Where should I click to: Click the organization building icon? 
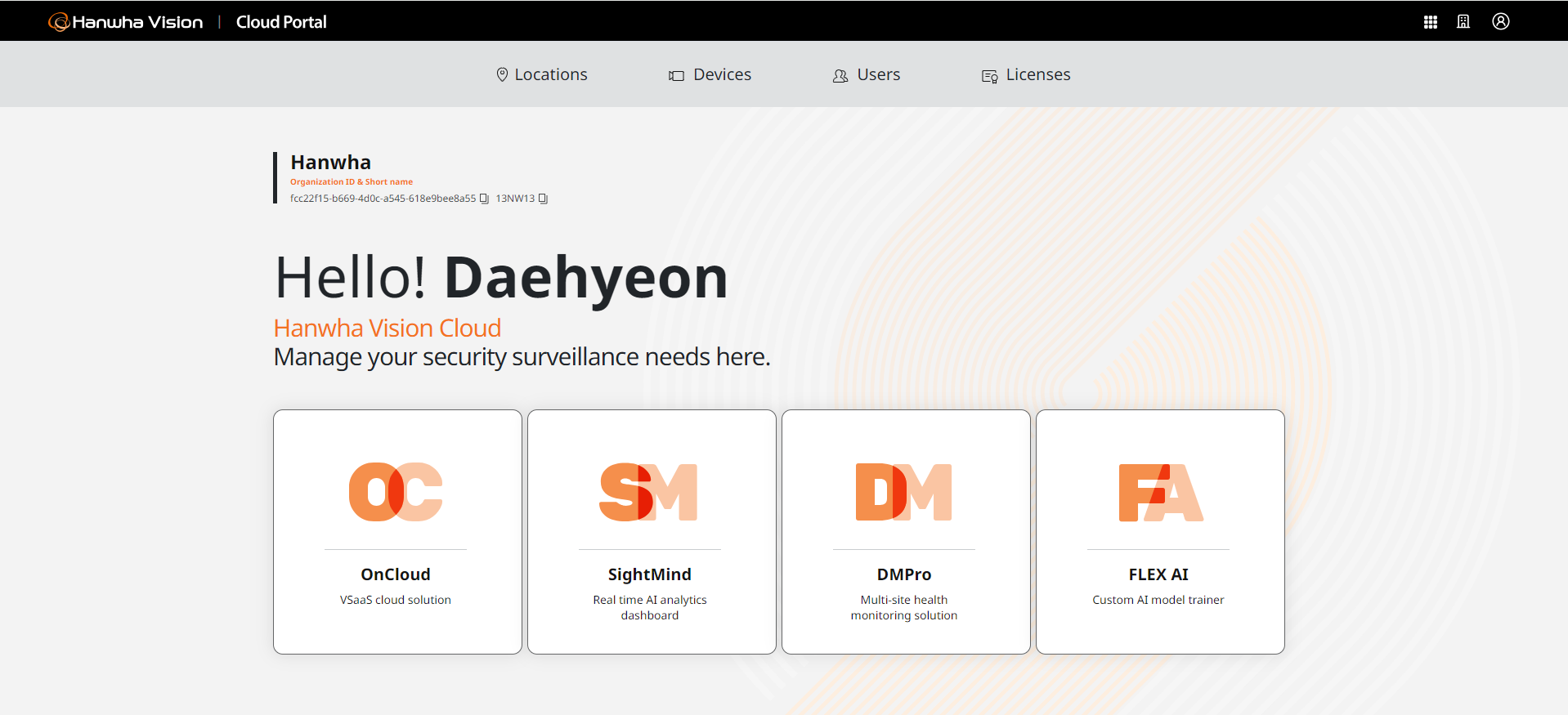coord(1463,22)
